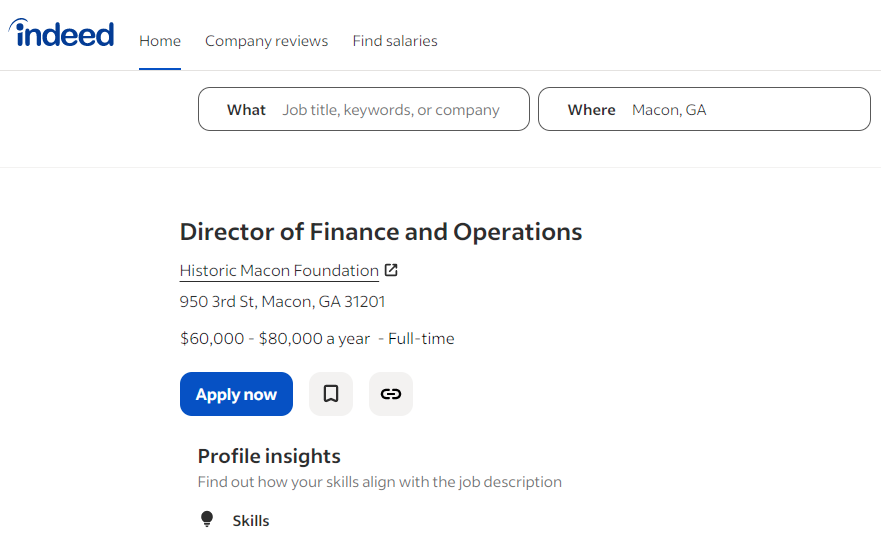
Task: Click the lightbulb icon next to Skills
Action: coord(207,519)
